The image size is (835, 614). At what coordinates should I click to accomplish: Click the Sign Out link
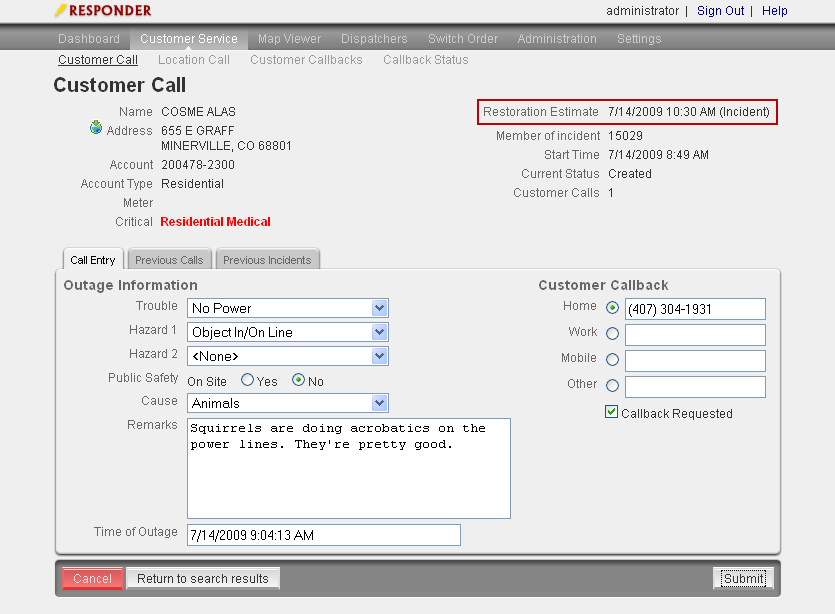[720, 11]
